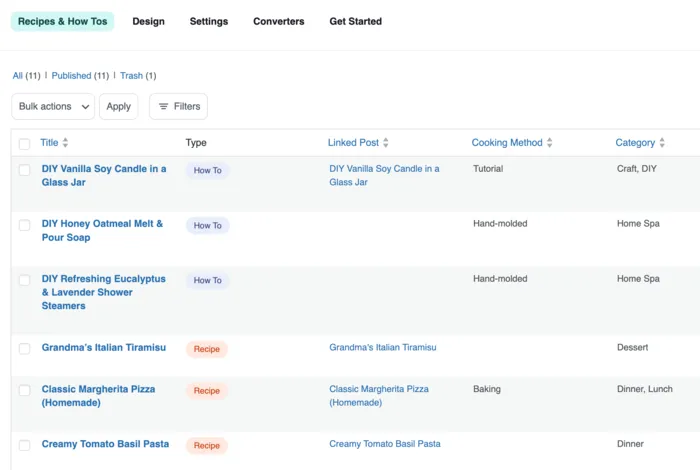Click Recipe badge for Tomato Basil Pasta
Screen dimensions: 700x470
click(x=207, y=445)
